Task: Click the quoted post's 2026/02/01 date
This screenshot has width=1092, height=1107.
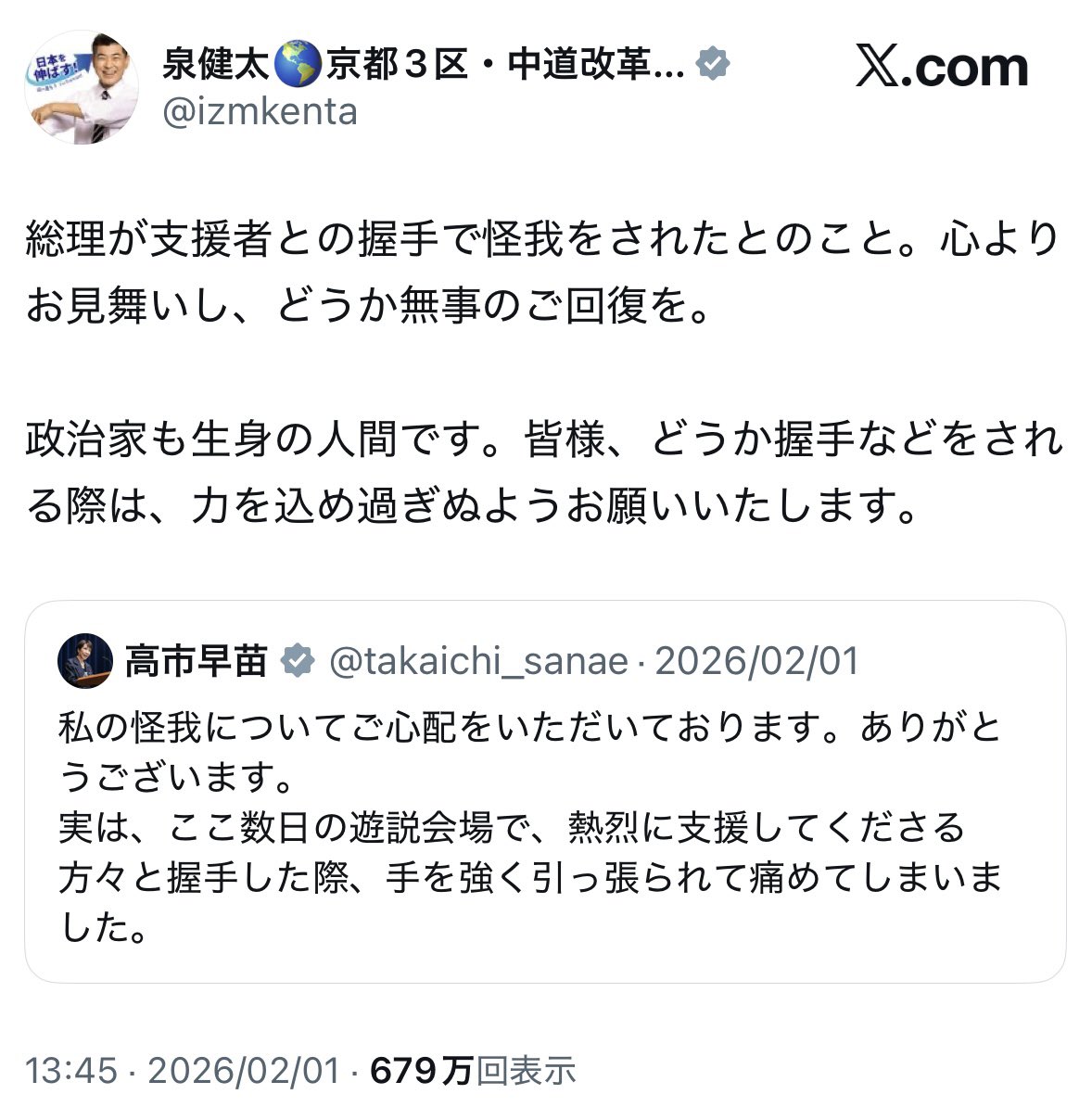Action: 756,661
